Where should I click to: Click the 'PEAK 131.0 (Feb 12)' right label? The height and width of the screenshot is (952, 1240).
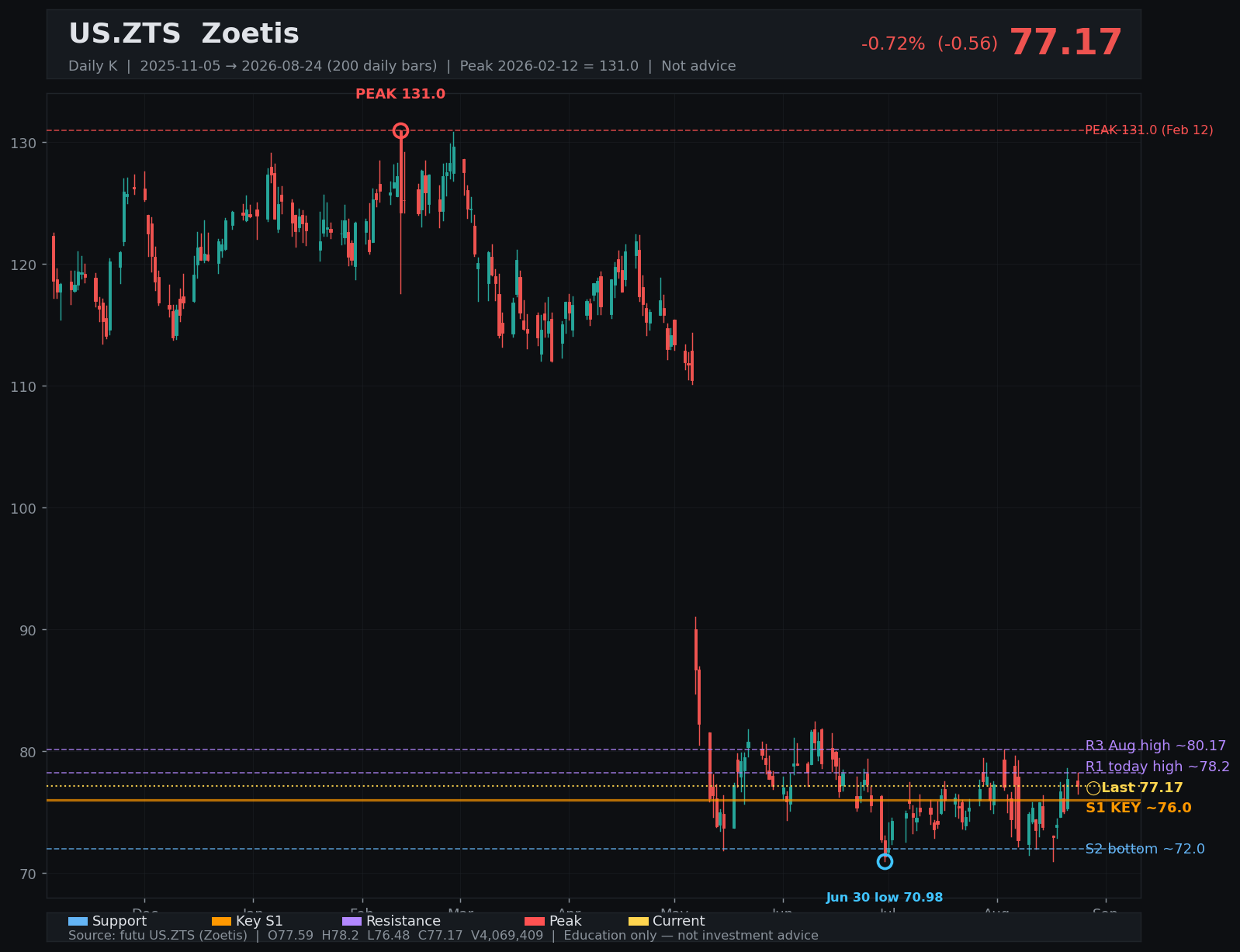(x=1148, y=130)
